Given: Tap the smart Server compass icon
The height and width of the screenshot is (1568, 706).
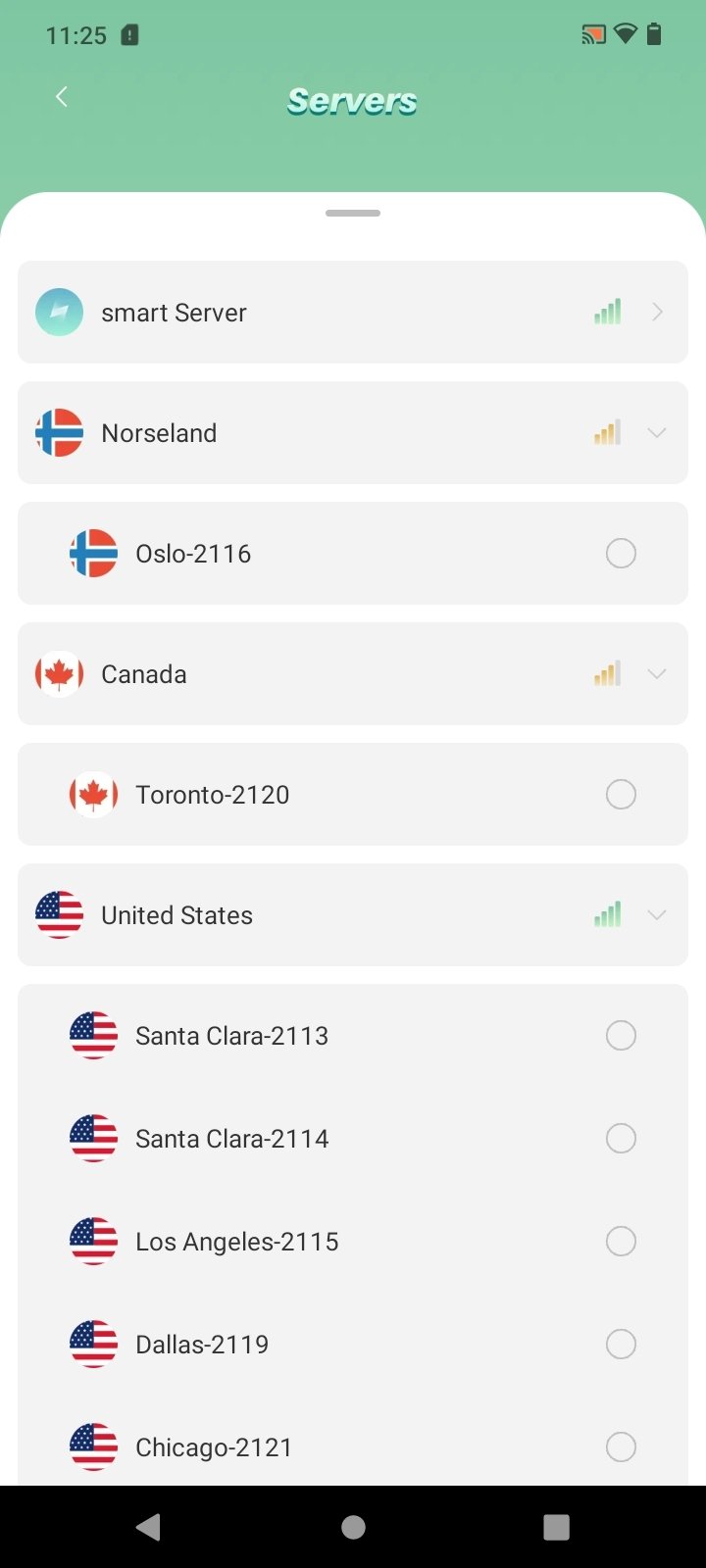Looking at the screenshot, I should click(x=59, y=313).
